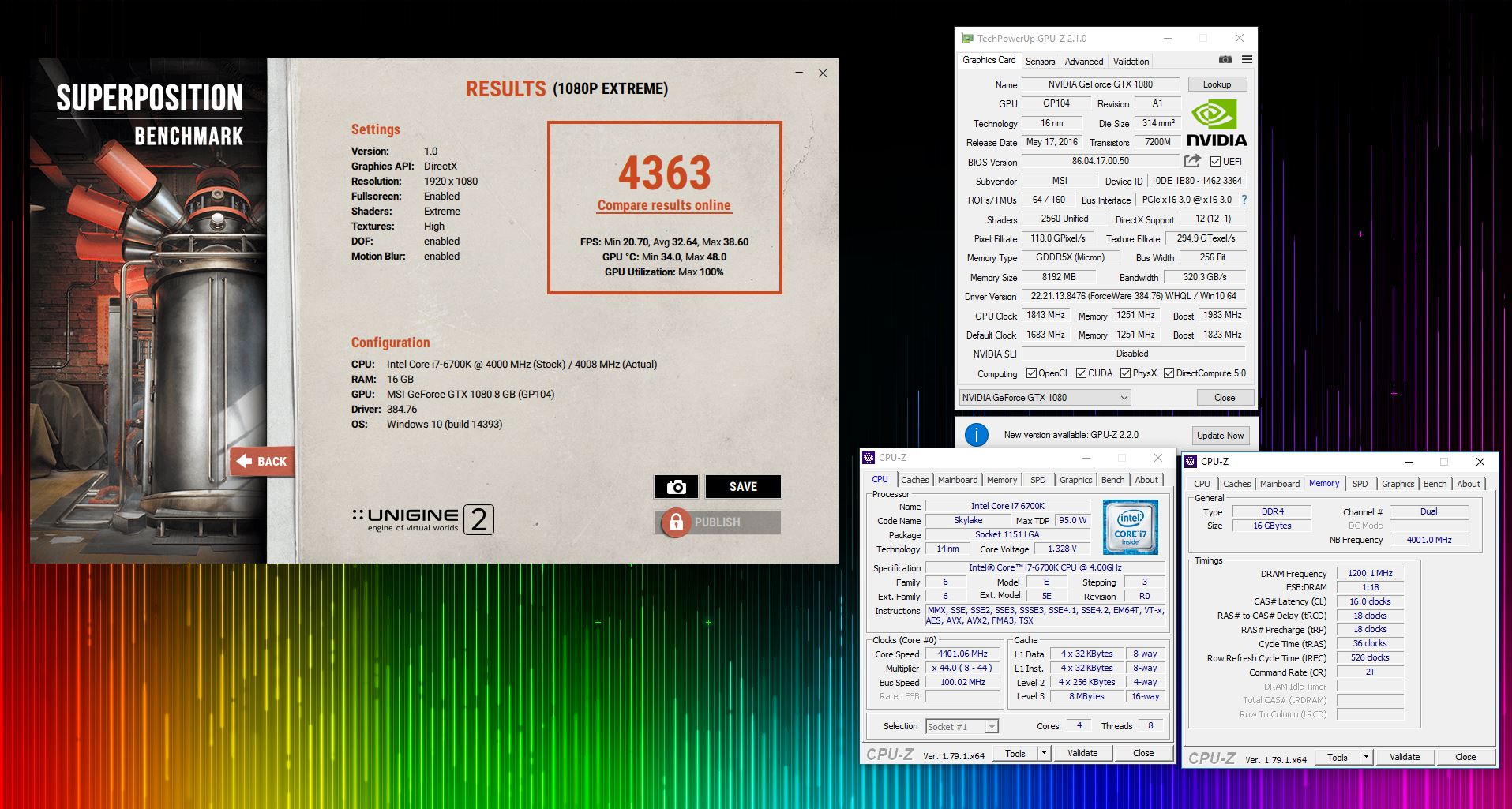Open the NVIDIA GeForce GTX 1080 GPU dropdown
The width and height of the screenshot is (1512, 809).
click(x=1045, y=398)
